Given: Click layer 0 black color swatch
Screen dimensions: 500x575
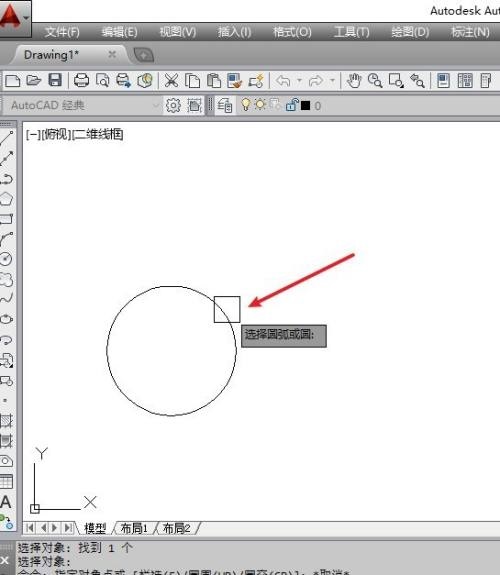Looking at the screenshot, I should (x=305, y=106).
